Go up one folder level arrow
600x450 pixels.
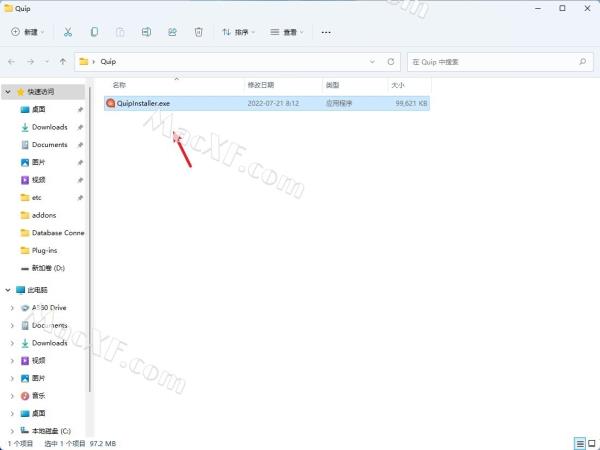[x=63, y=62]
